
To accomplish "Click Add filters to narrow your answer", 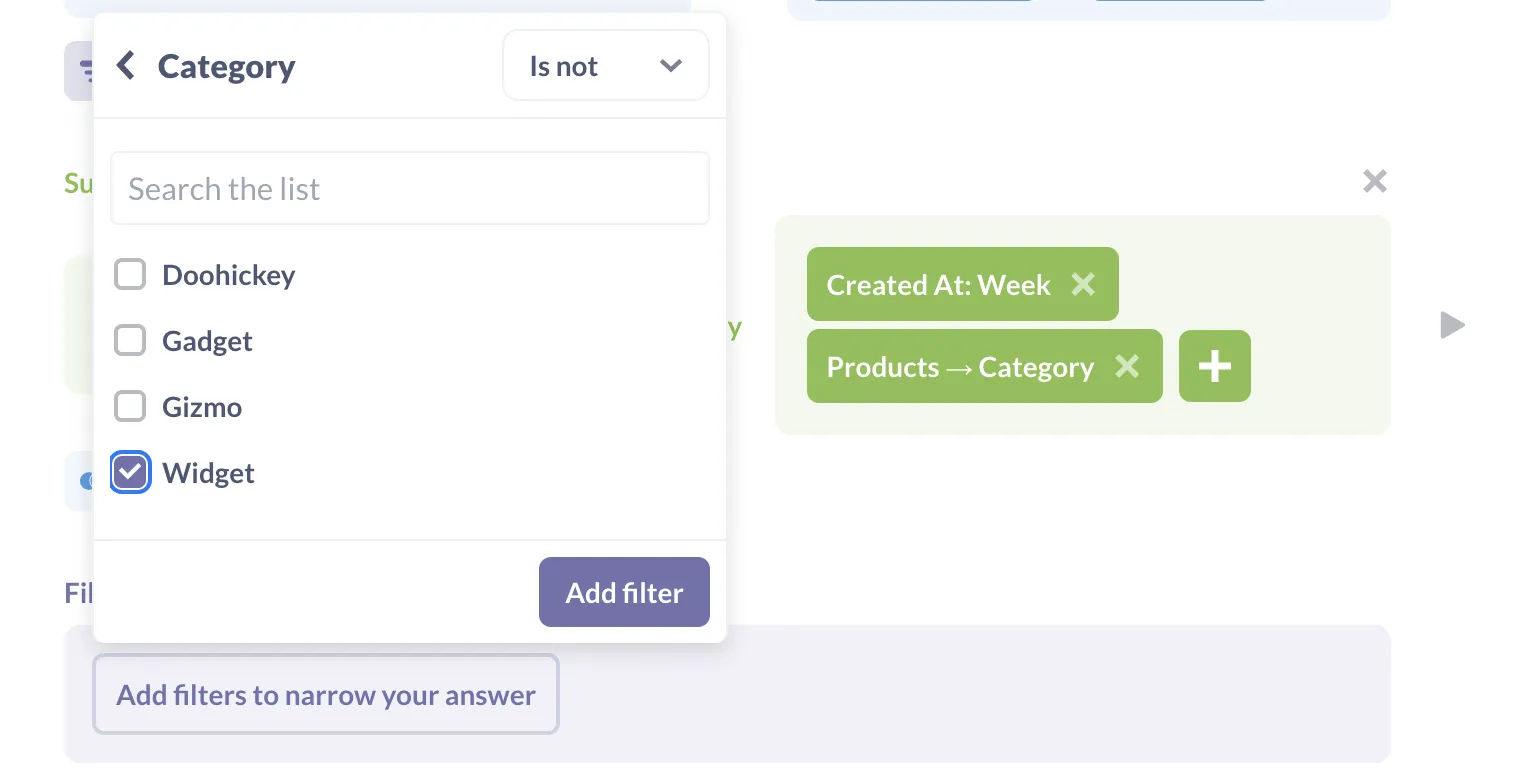I will coord(325,694).
